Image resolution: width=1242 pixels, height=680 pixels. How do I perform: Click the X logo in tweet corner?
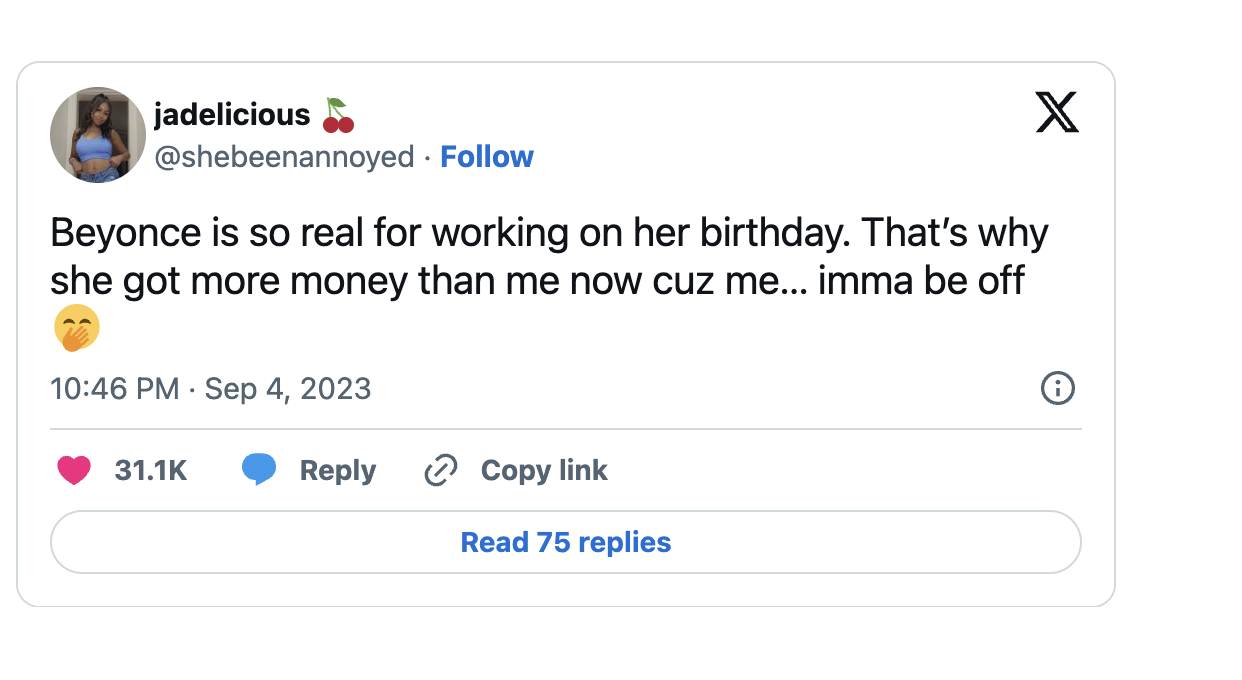click(x=1057, y=113)
